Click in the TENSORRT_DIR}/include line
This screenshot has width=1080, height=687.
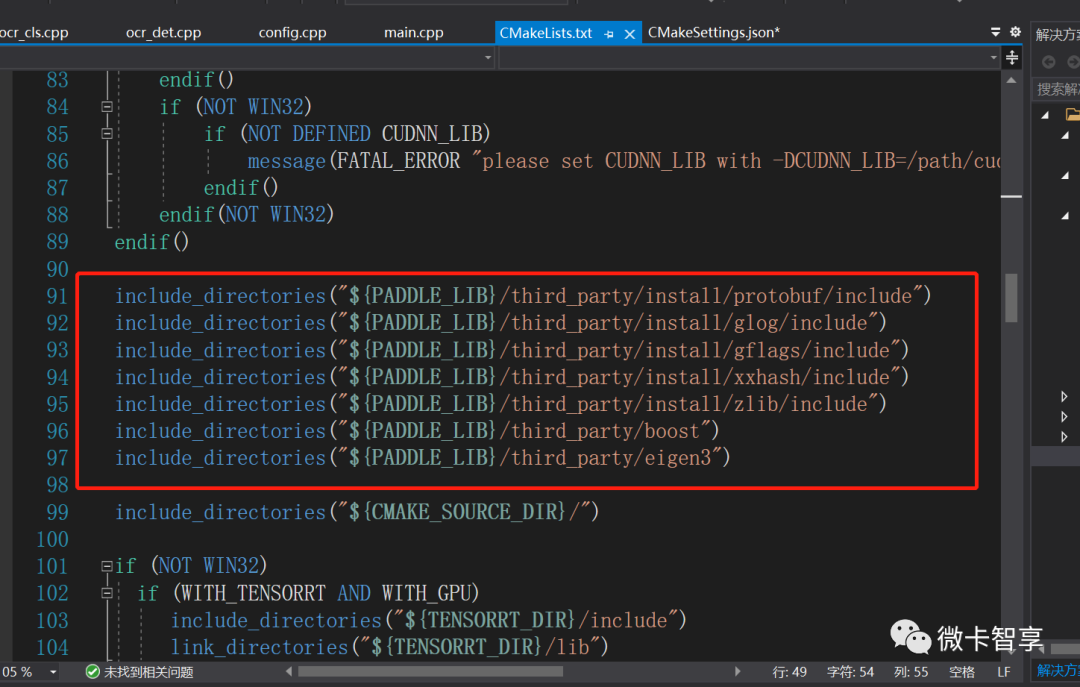click(428, 620)
